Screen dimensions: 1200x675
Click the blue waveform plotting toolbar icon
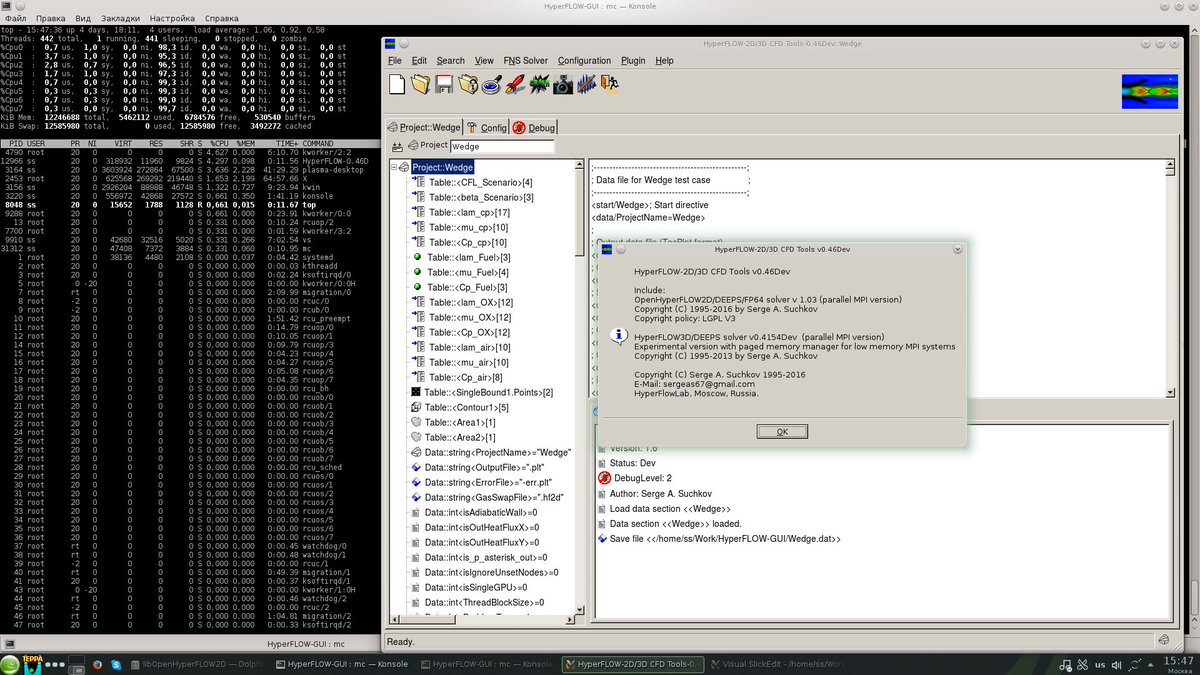587,84
